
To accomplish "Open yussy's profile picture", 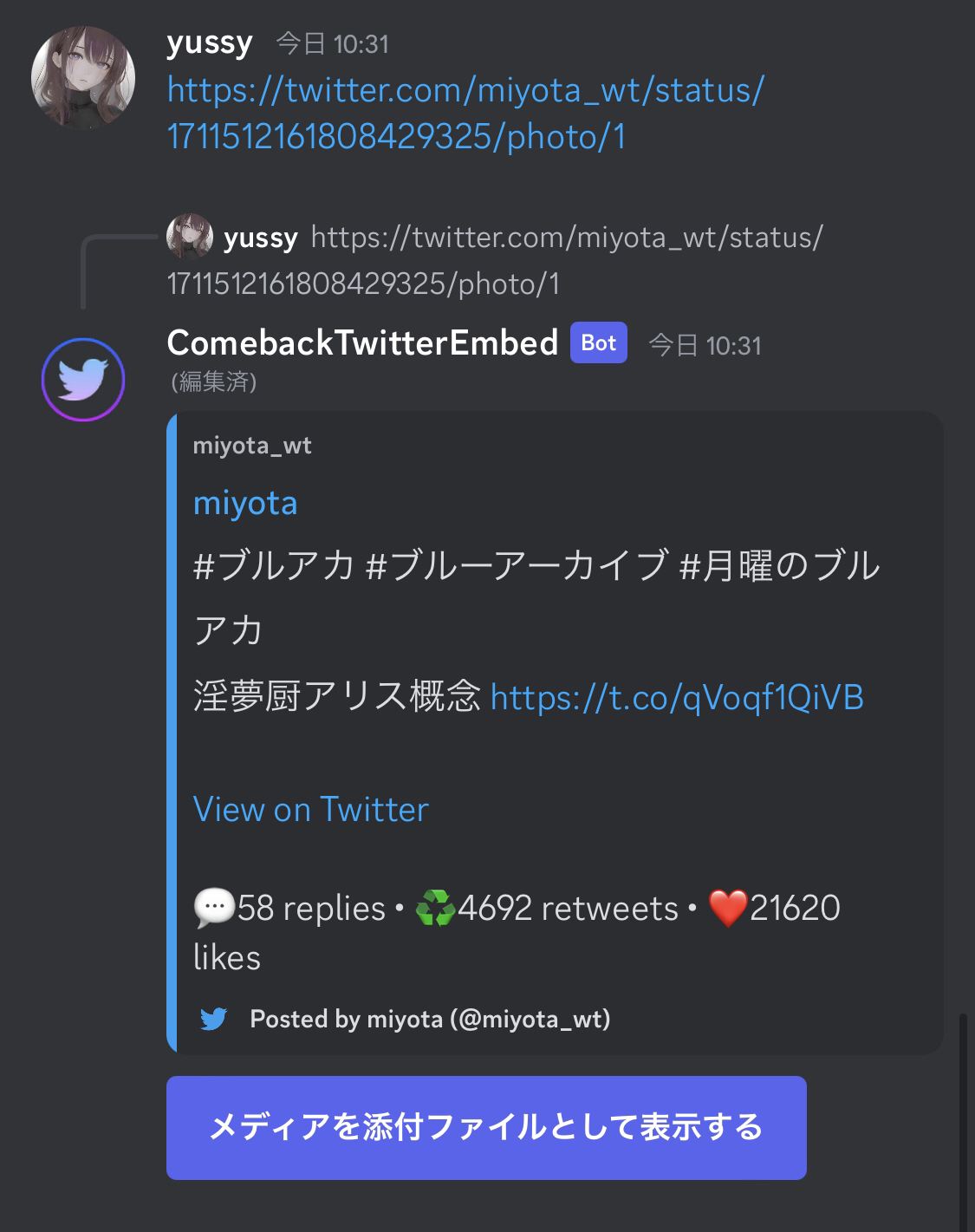I will tap(82, 75).
